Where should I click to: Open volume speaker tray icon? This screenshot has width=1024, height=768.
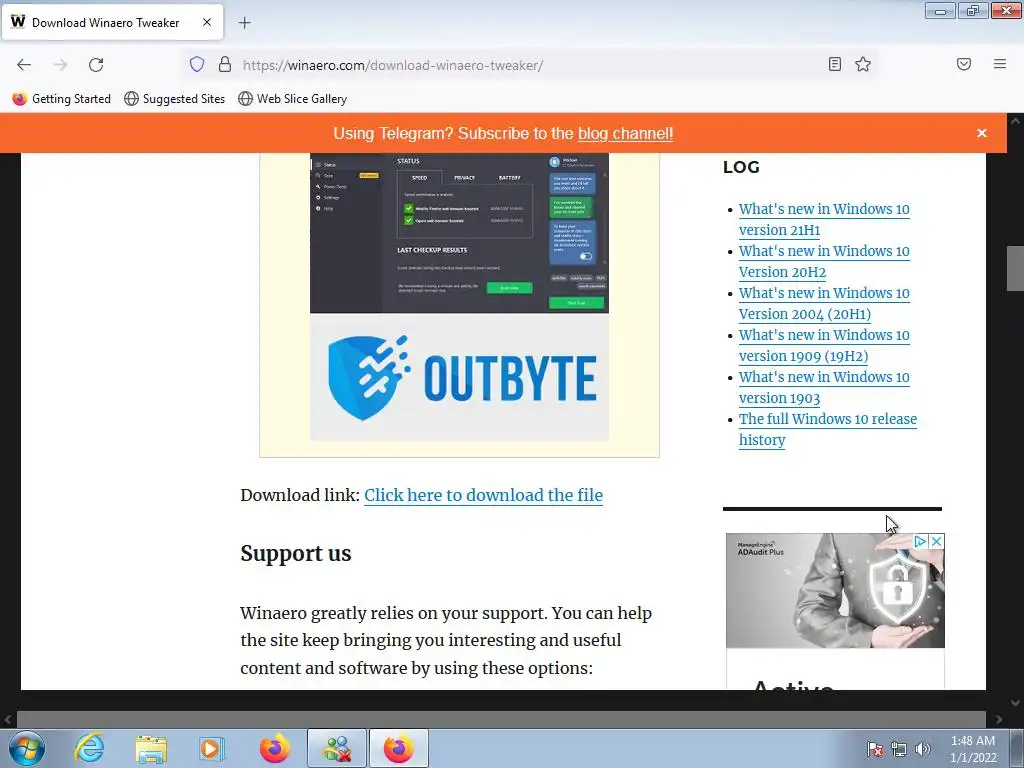(x=923, y=749)
